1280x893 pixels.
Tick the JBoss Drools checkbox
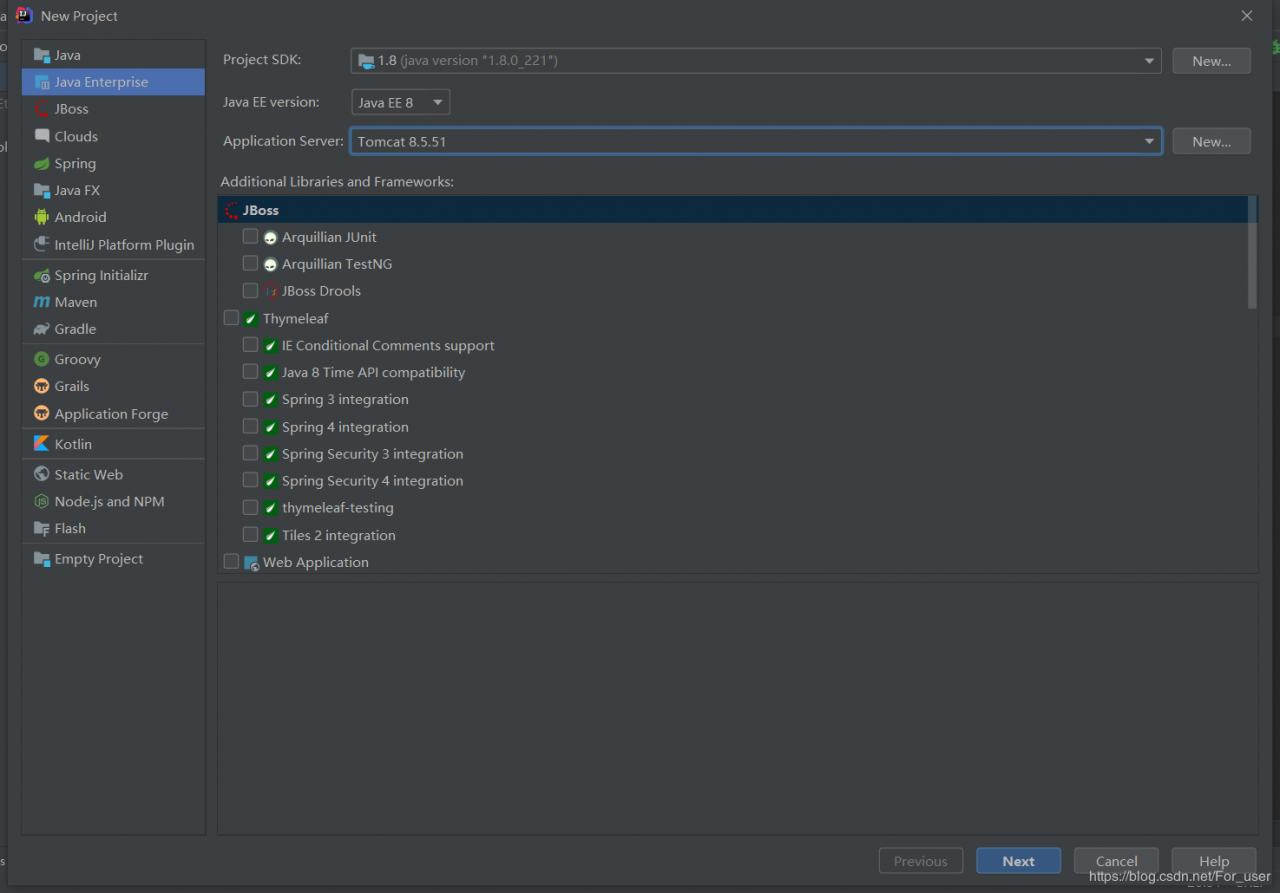[250, 291]
